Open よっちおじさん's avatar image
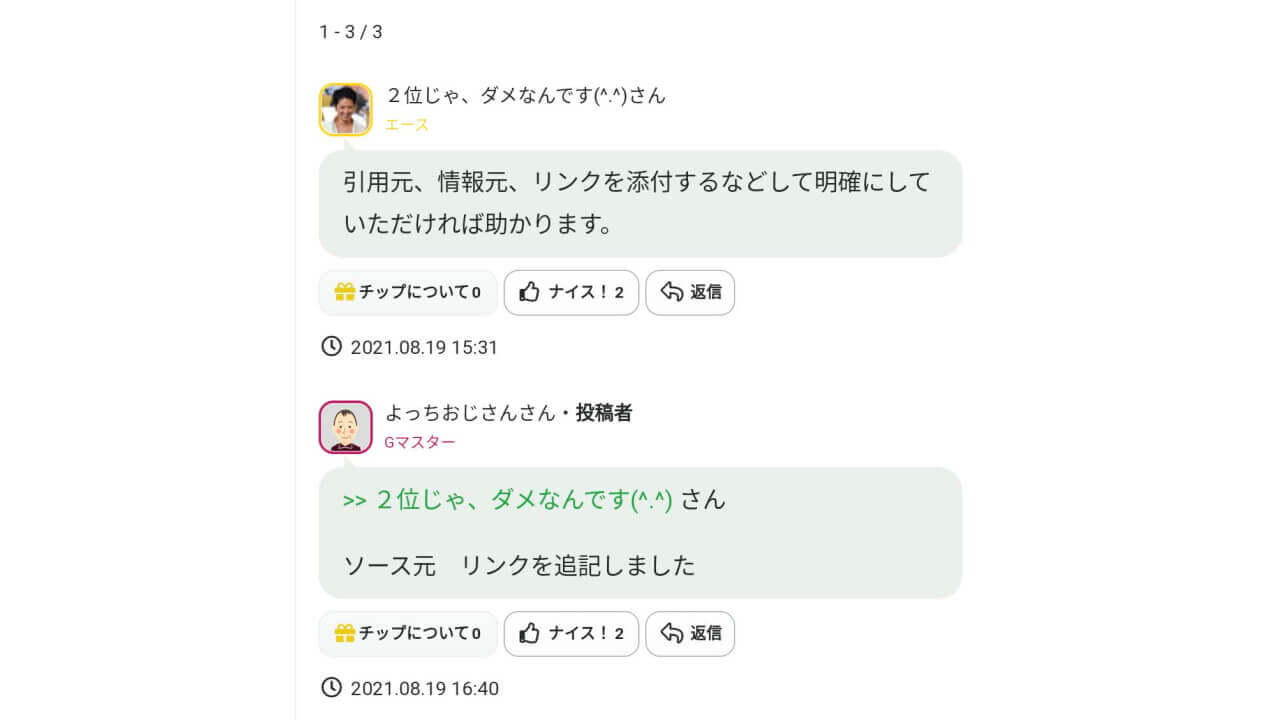 (x=346, y=427)
